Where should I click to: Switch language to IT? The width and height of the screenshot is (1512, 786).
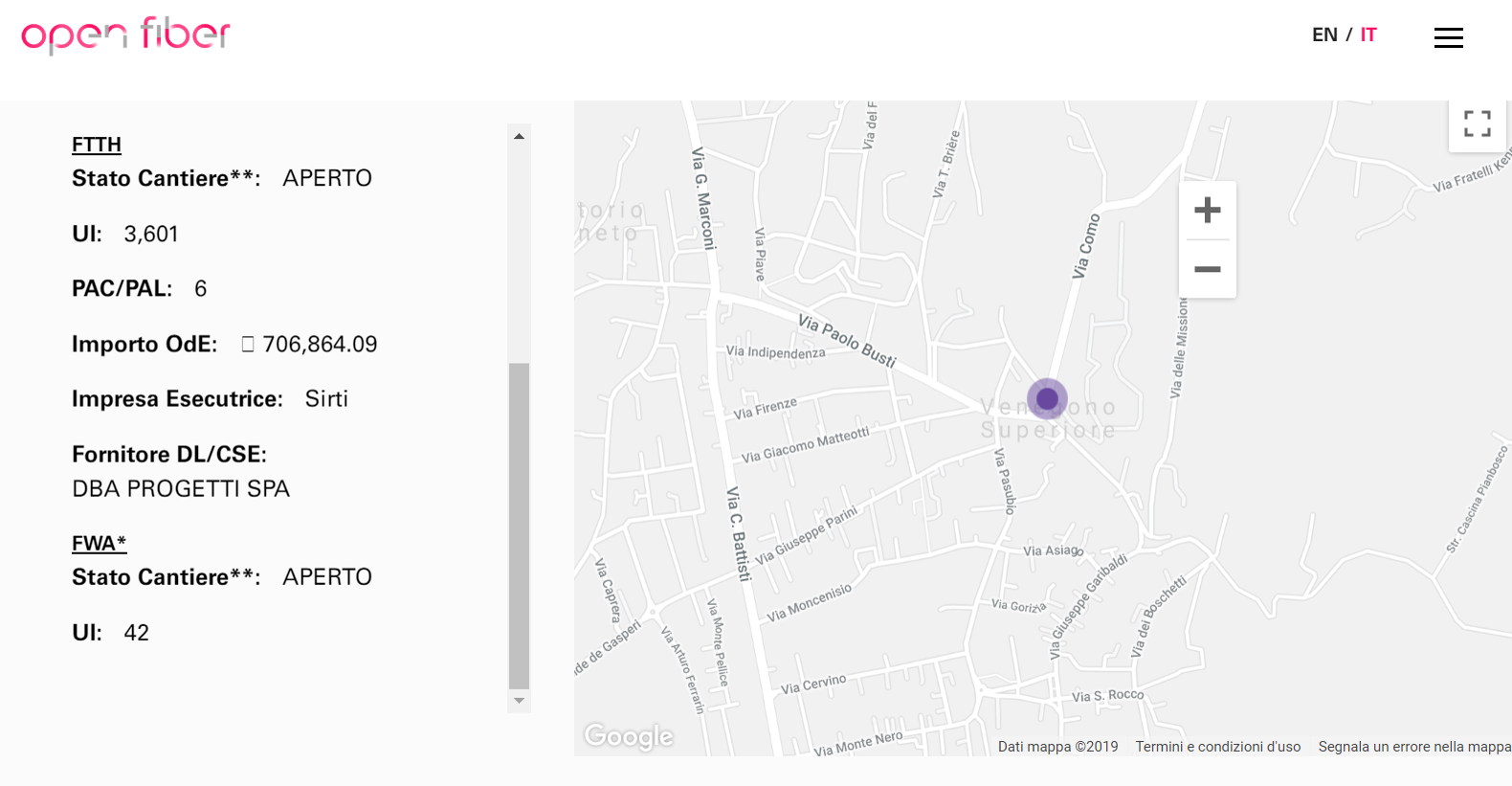pos(1368,35)
